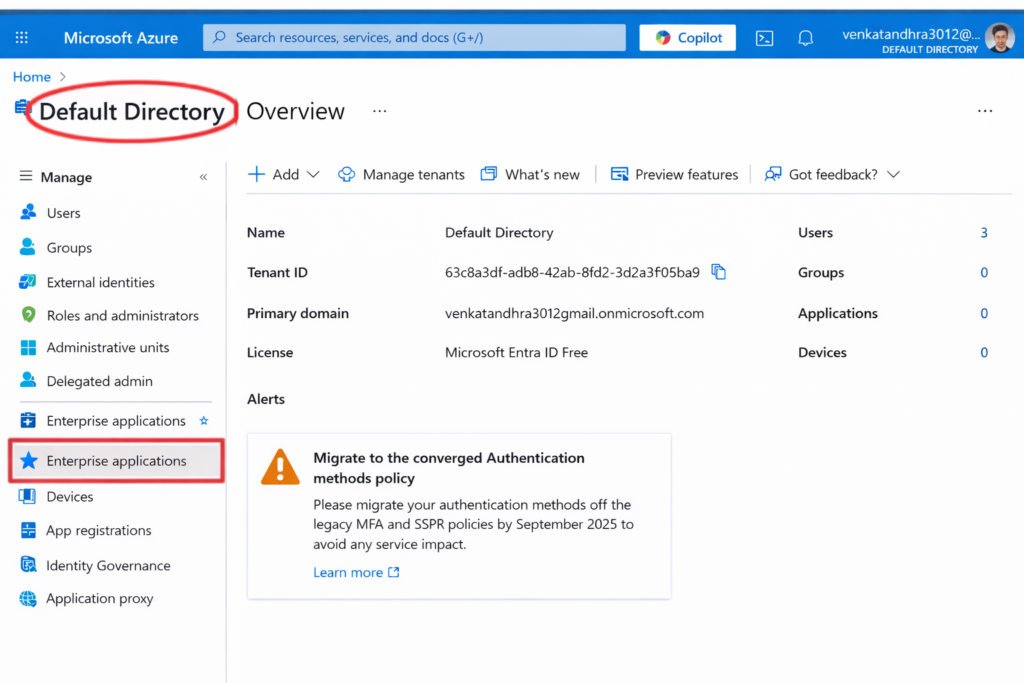Click the Users count 3

pos(984,232)
